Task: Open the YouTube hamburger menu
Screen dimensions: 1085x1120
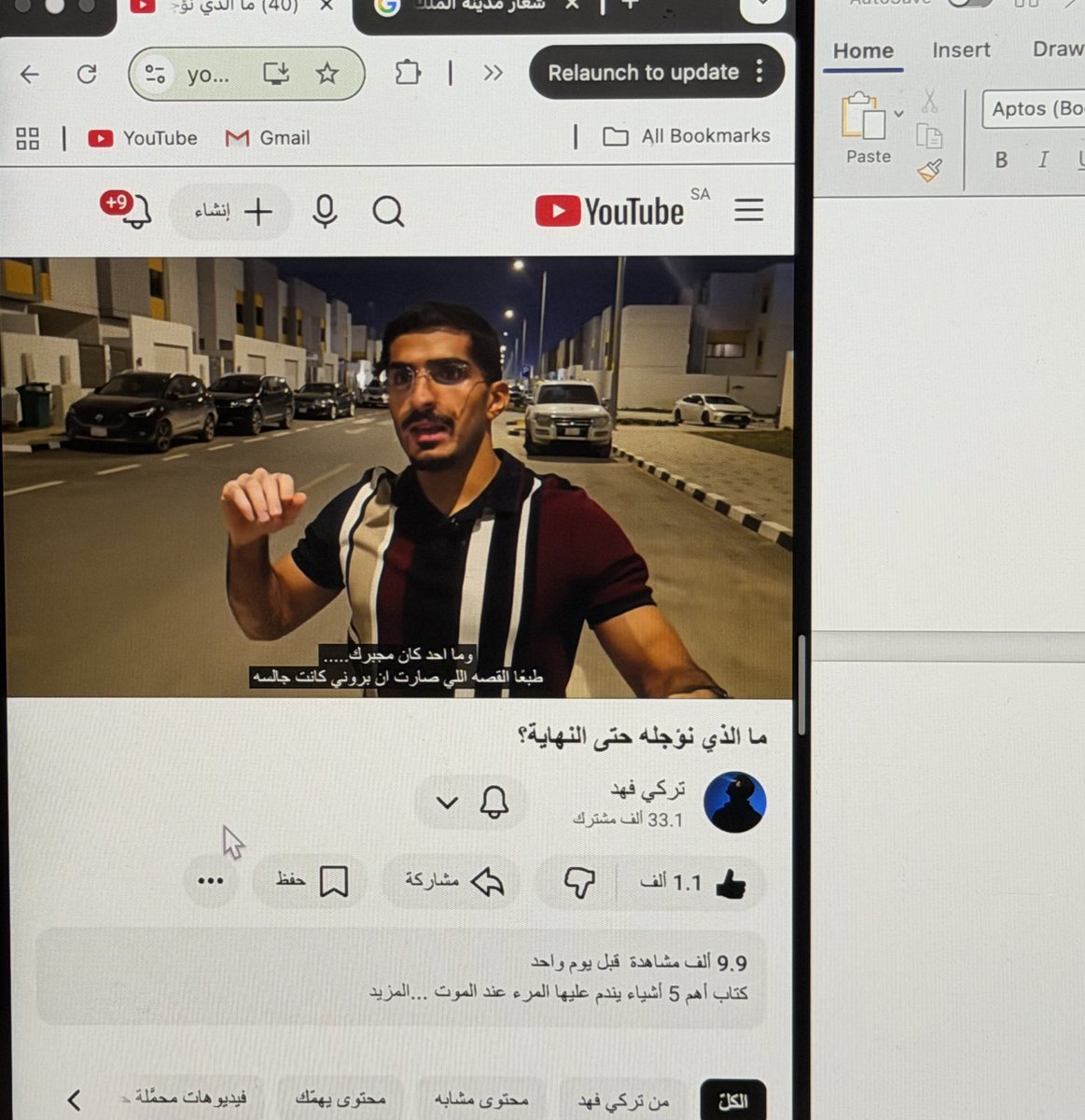Action: click(x=748, y=210)
